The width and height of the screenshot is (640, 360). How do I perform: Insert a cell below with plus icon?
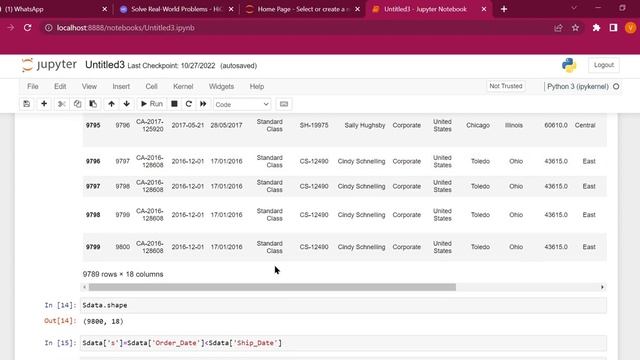(44, 104)
